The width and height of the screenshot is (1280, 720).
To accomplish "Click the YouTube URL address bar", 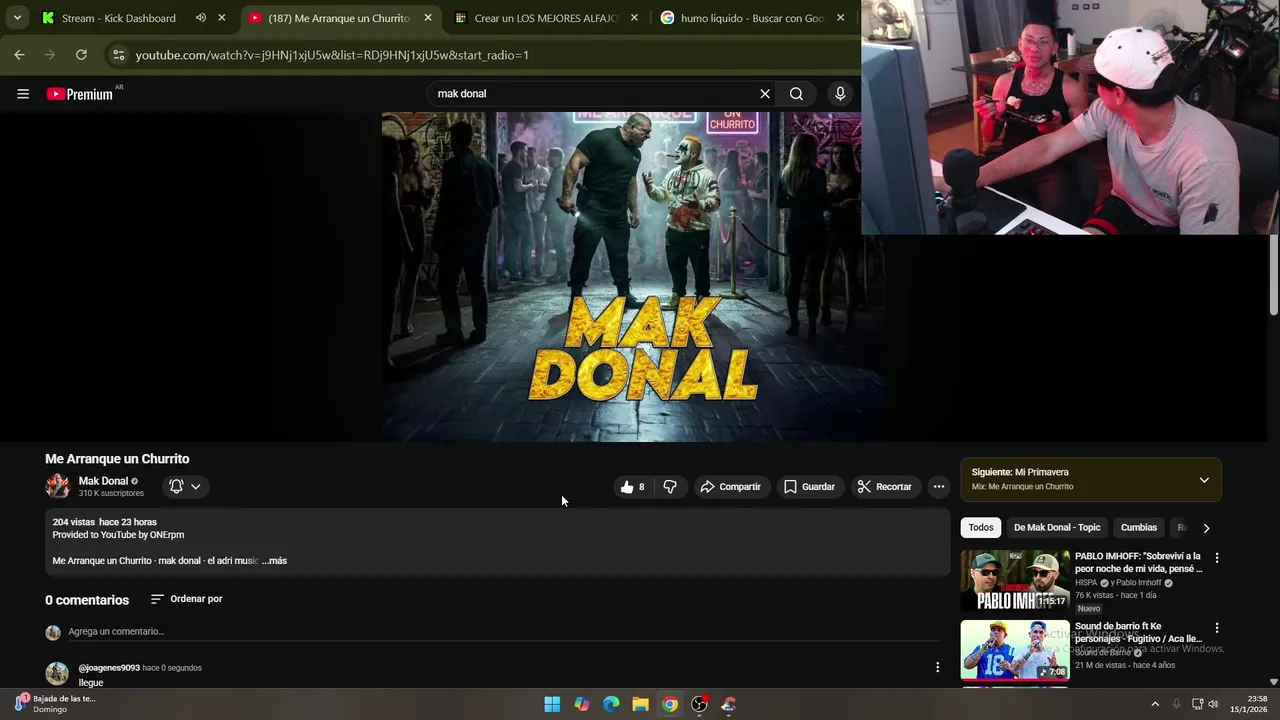I will point(480,55).
